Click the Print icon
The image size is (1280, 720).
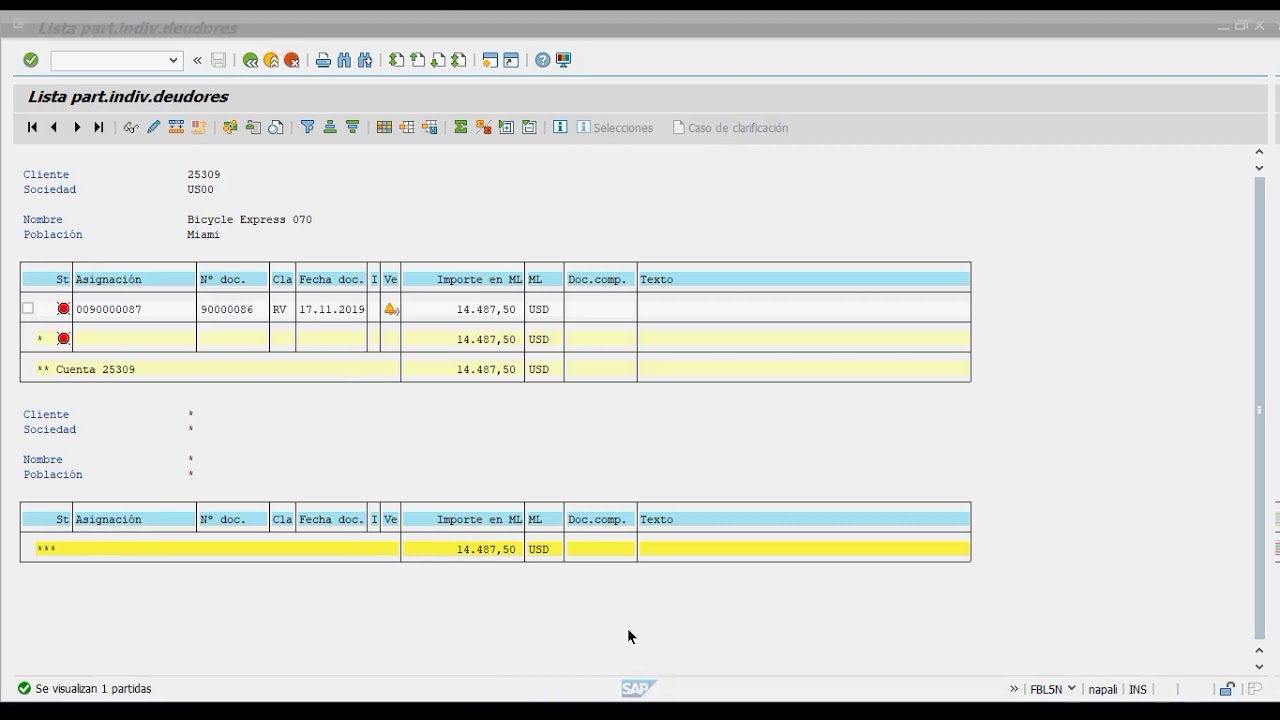coord(323,60)
